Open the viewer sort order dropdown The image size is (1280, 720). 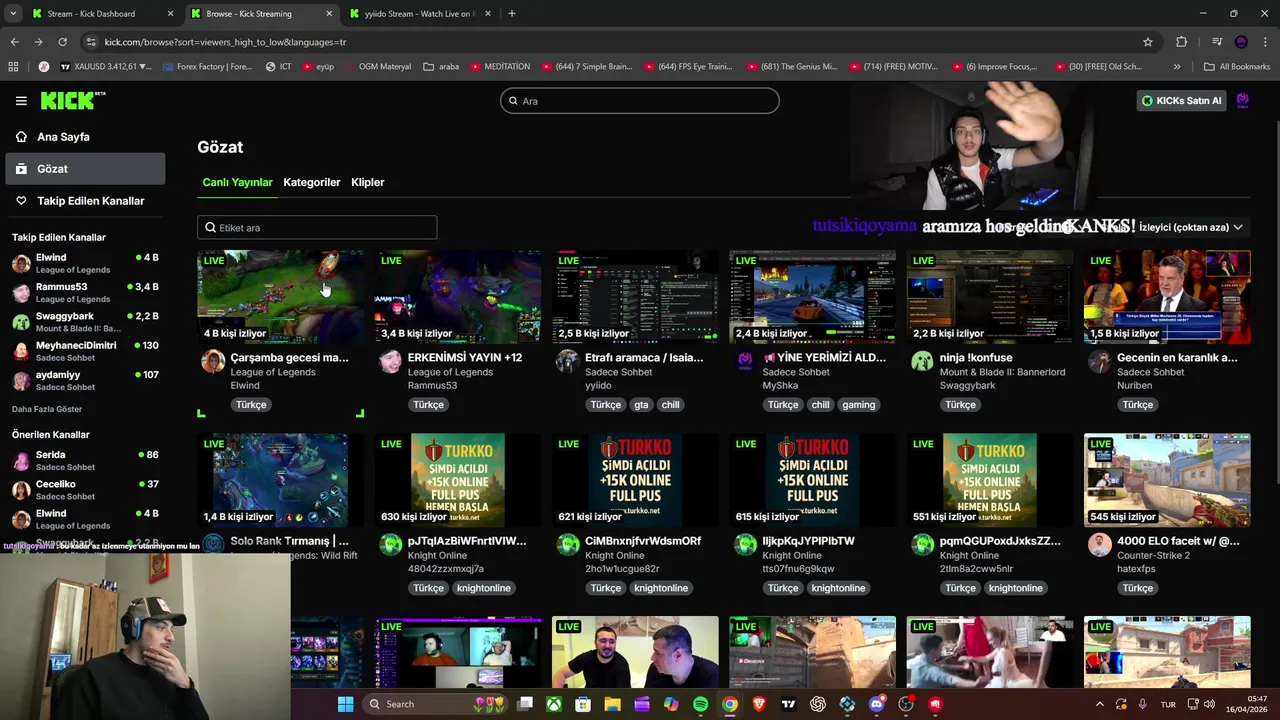[1190, 227]
